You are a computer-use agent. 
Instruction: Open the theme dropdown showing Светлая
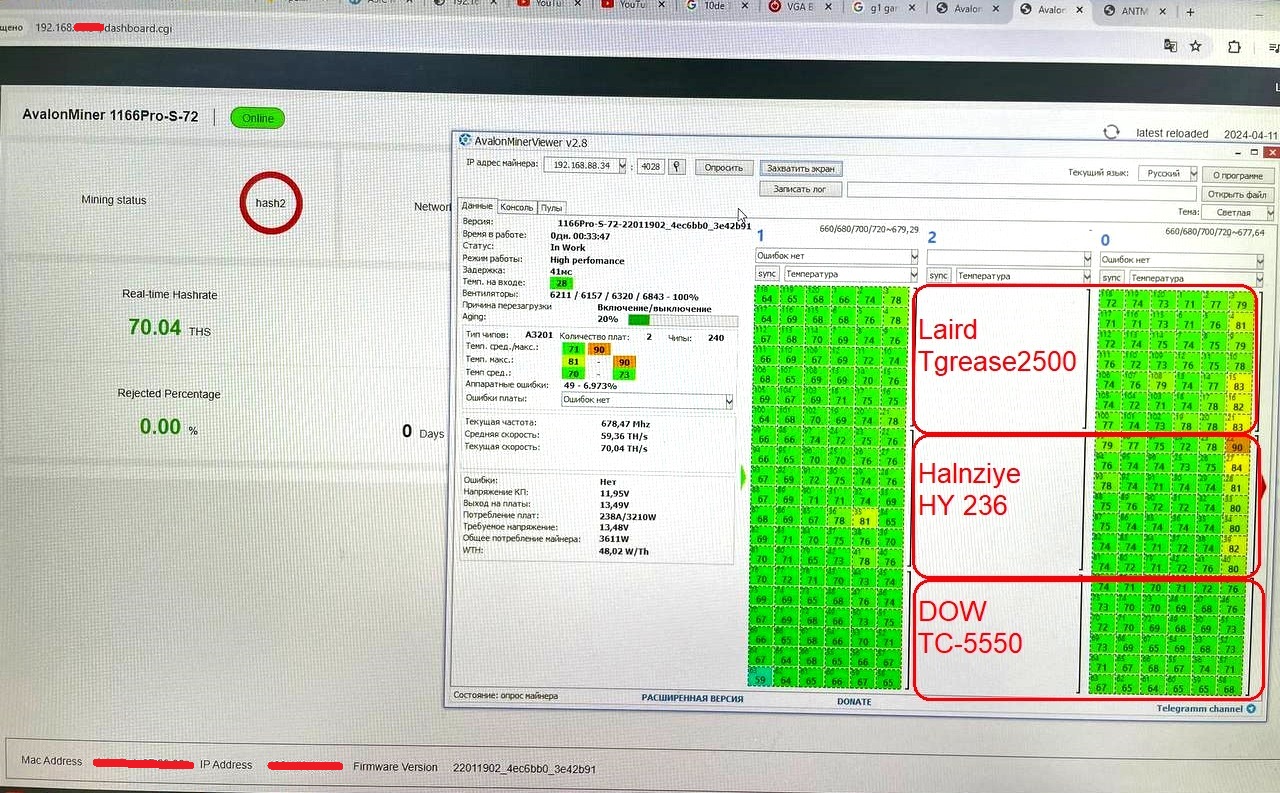click(1270, 213)
